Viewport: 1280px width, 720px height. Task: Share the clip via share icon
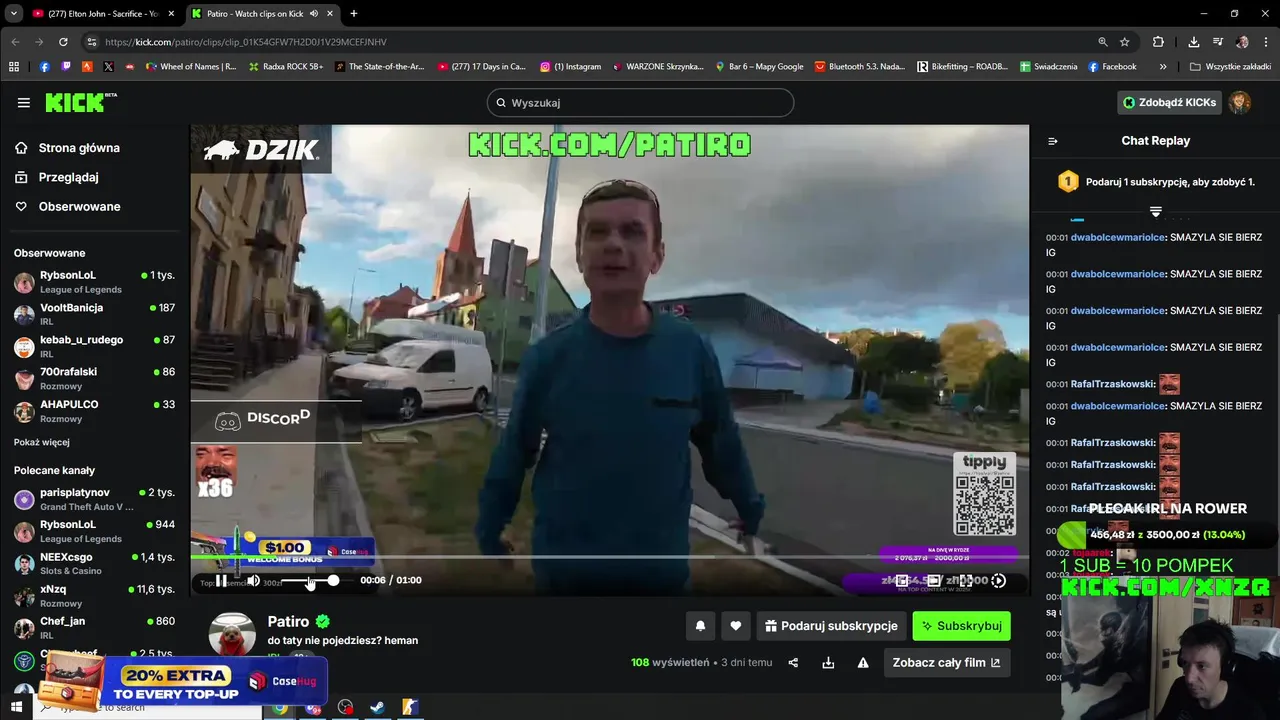coord(793,662)
